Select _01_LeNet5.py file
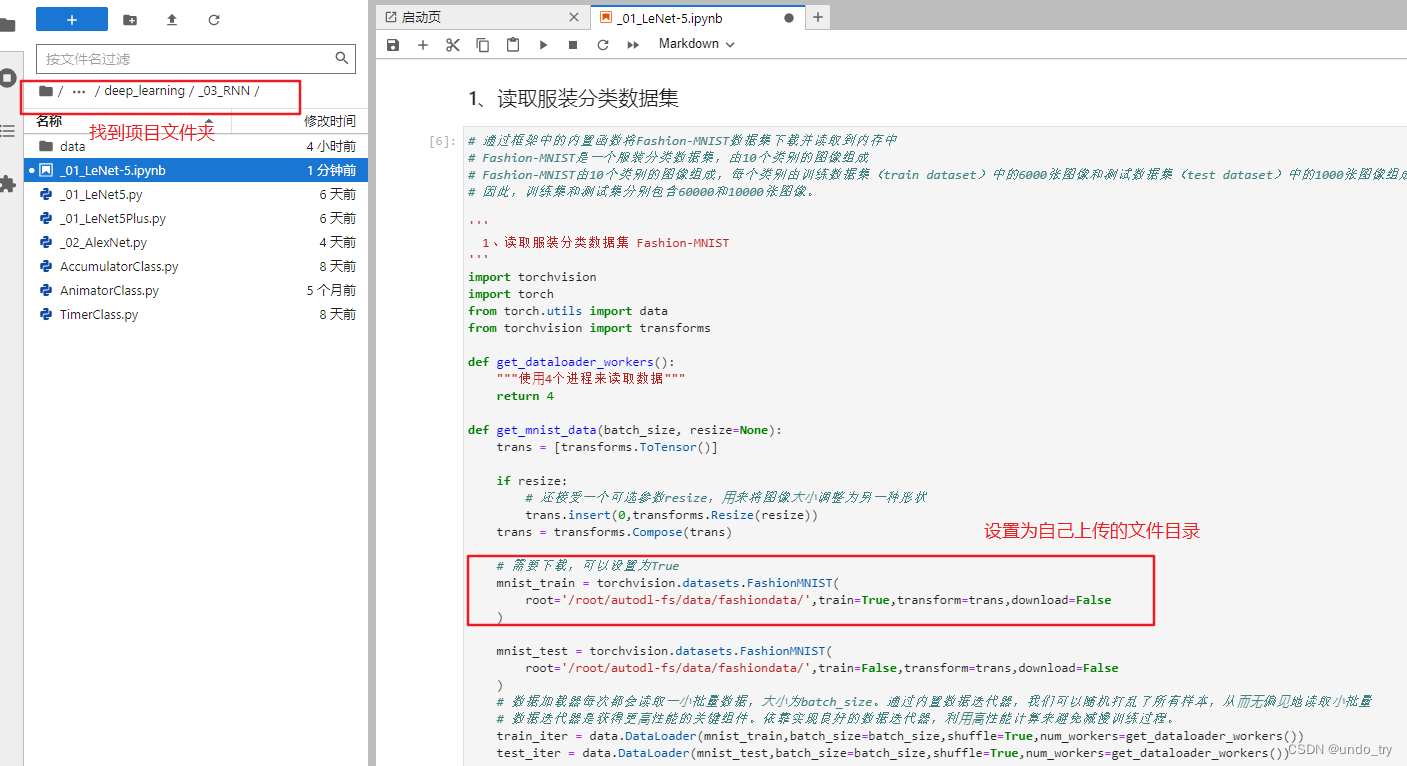This screenshot has height=766, width=1407. [196, 194]
